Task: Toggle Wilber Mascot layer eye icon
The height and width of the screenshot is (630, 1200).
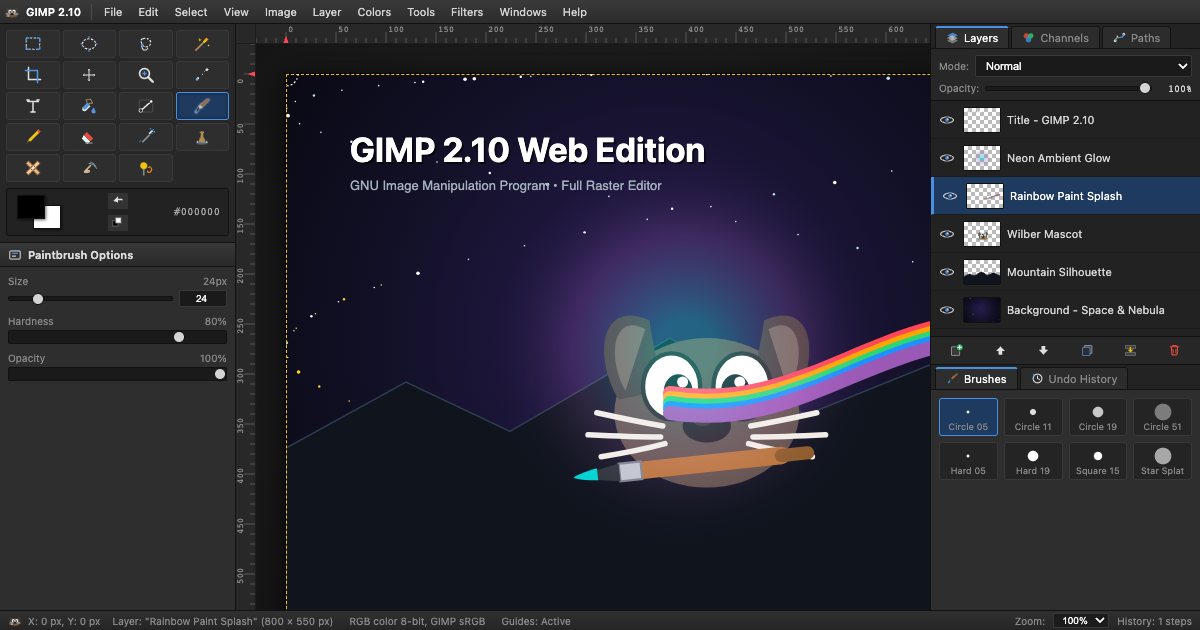Action: [x=947, y=234]
